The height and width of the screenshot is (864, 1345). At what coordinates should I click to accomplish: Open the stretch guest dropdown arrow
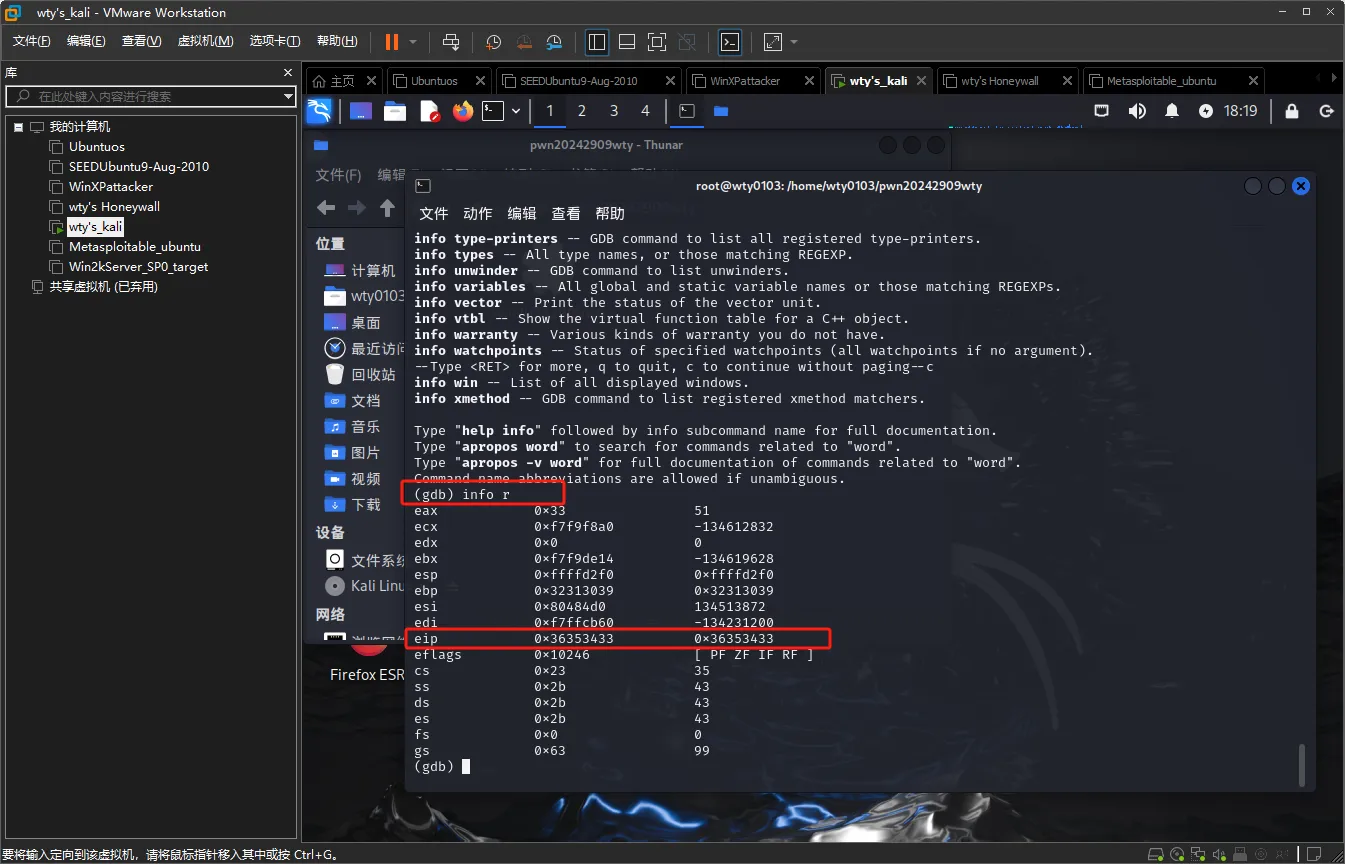[x=794, y=42]
